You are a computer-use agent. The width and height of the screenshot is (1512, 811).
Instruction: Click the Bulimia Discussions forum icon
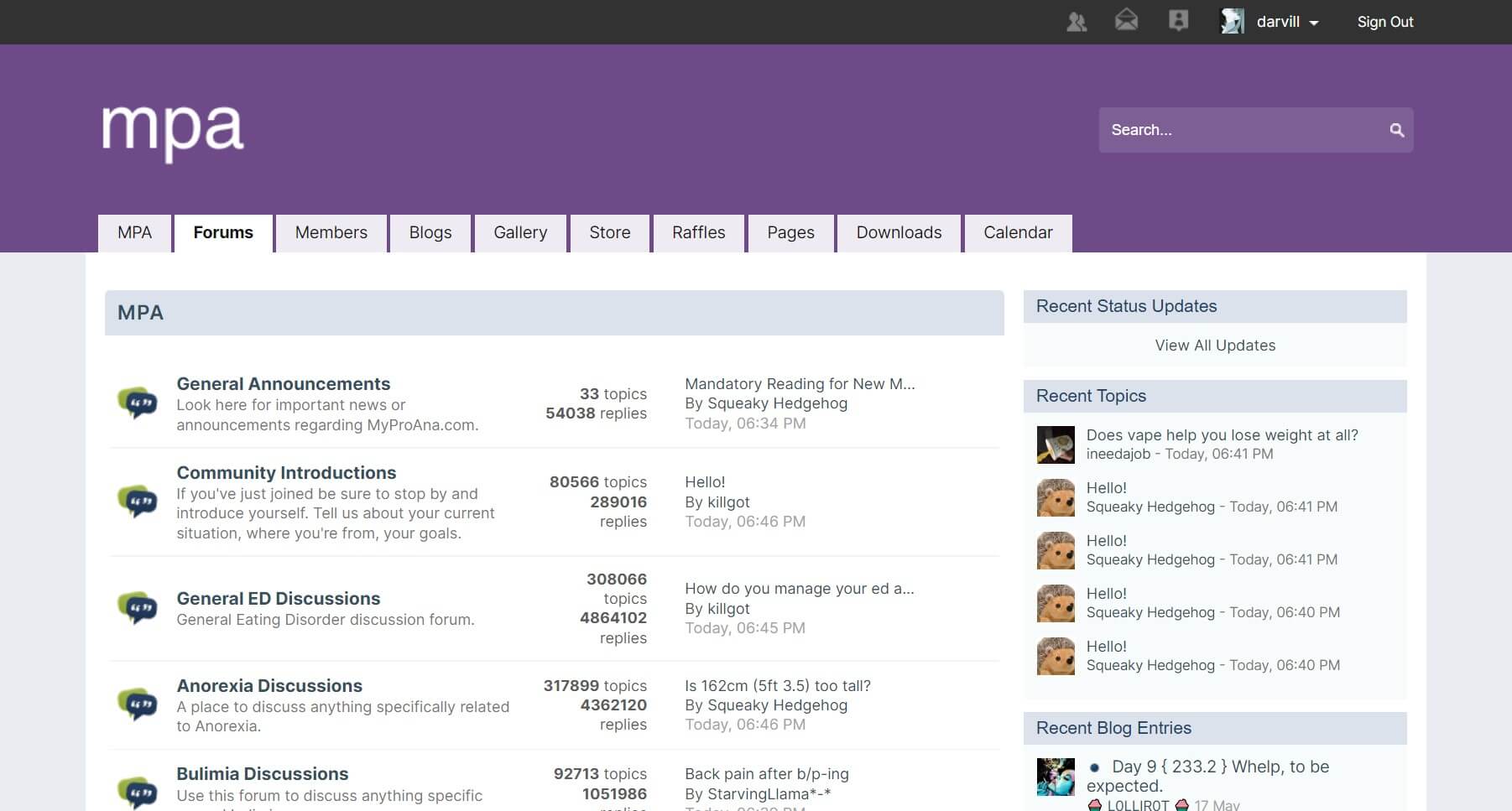(x=138, y=792)
